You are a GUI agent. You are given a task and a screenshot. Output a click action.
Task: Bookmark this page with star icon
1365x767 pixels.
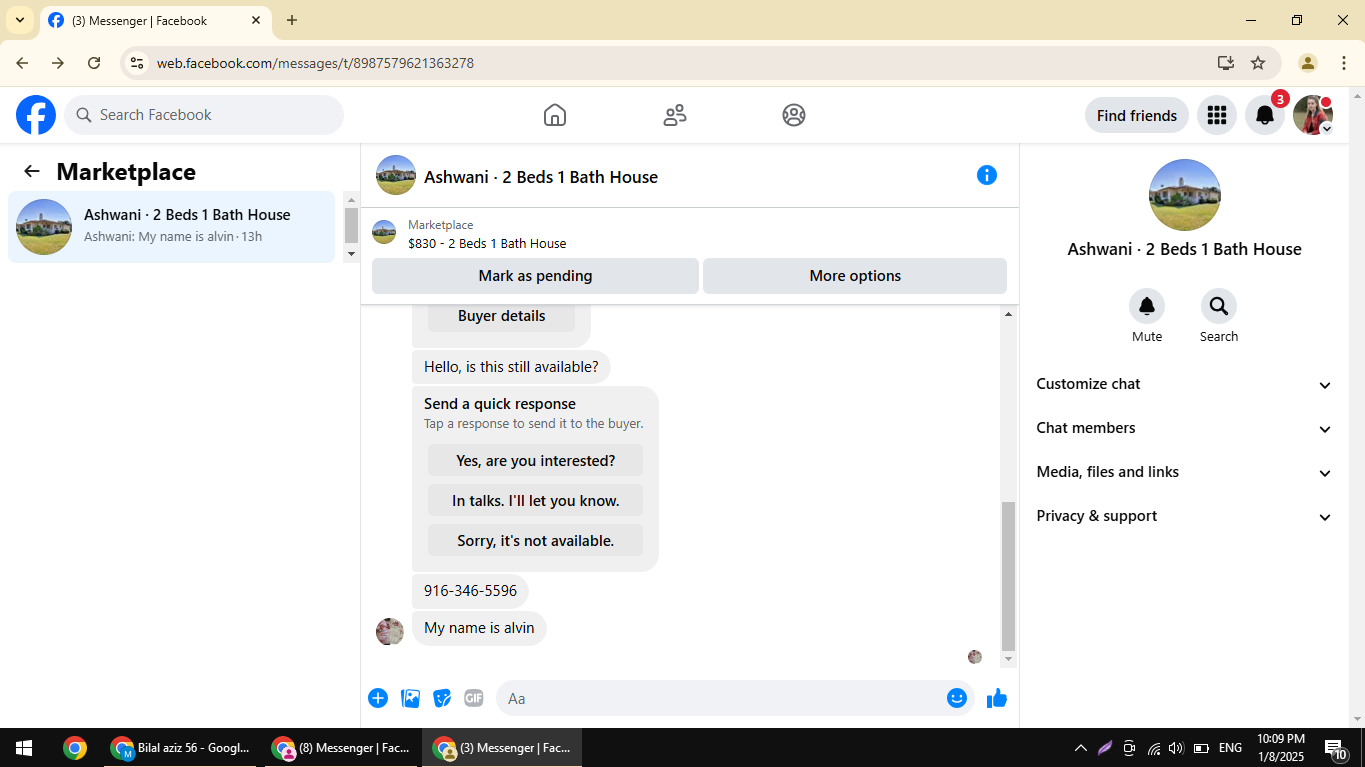tap(1258, 63)
